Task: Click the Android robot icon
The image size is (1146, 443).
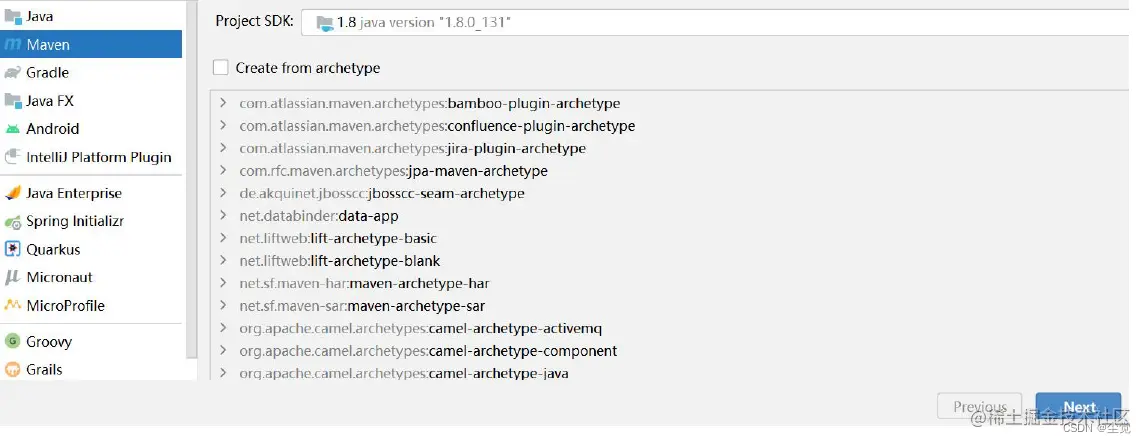Action: click(x=13, y=129)
